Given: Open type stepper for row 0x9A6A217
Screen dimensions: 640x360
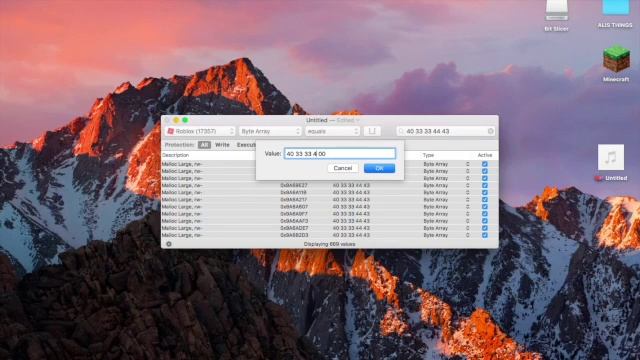Looking at the screenshot, I should tap(468, 200).
